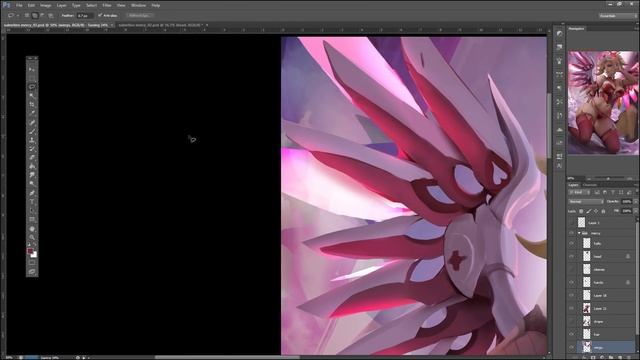The image size is (640, 360).
Task: Select the Eraser tool
Action: [32, 158]
